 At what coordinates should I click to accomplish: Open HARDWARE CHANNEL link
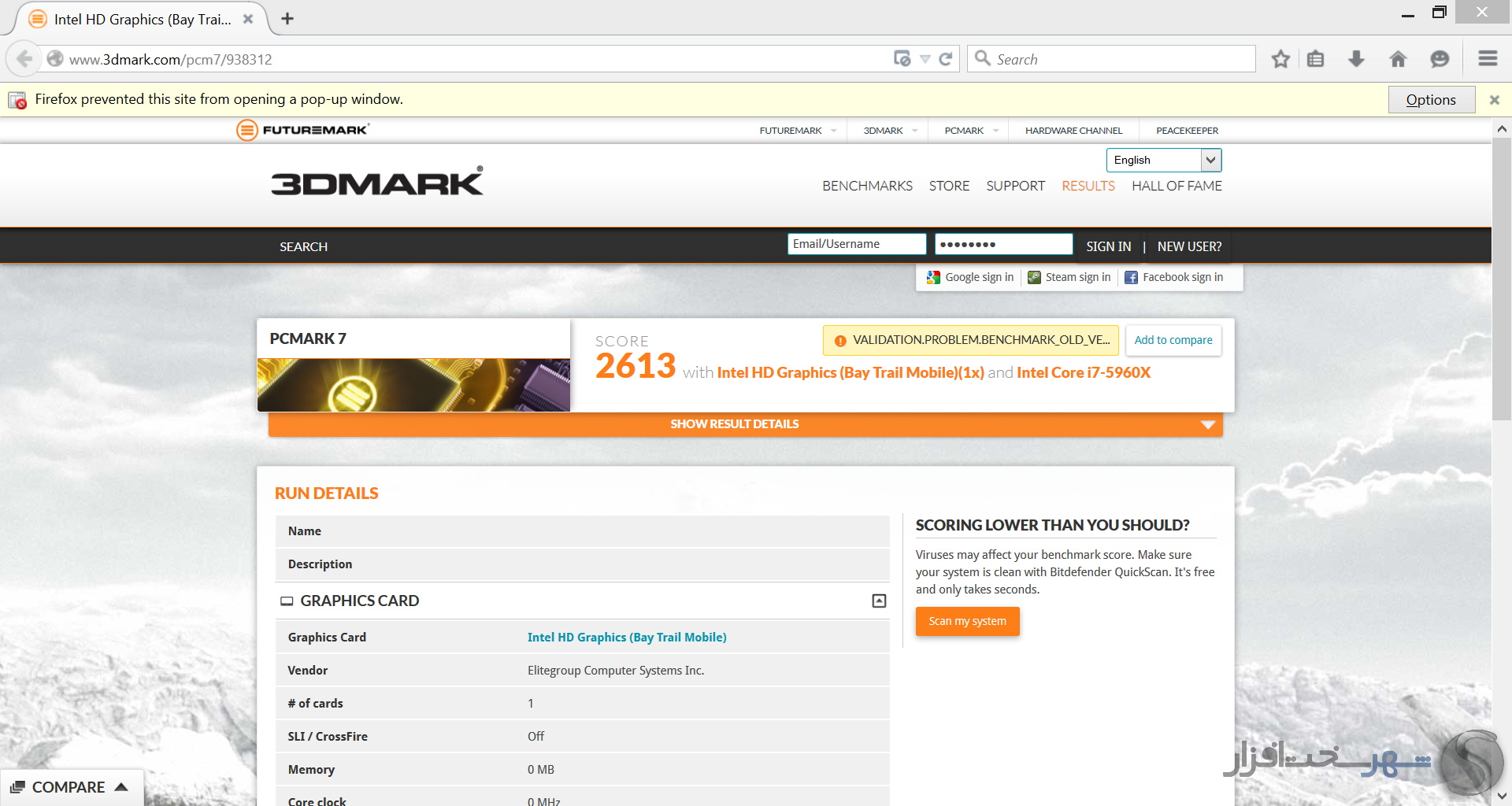pos(1073,131)
